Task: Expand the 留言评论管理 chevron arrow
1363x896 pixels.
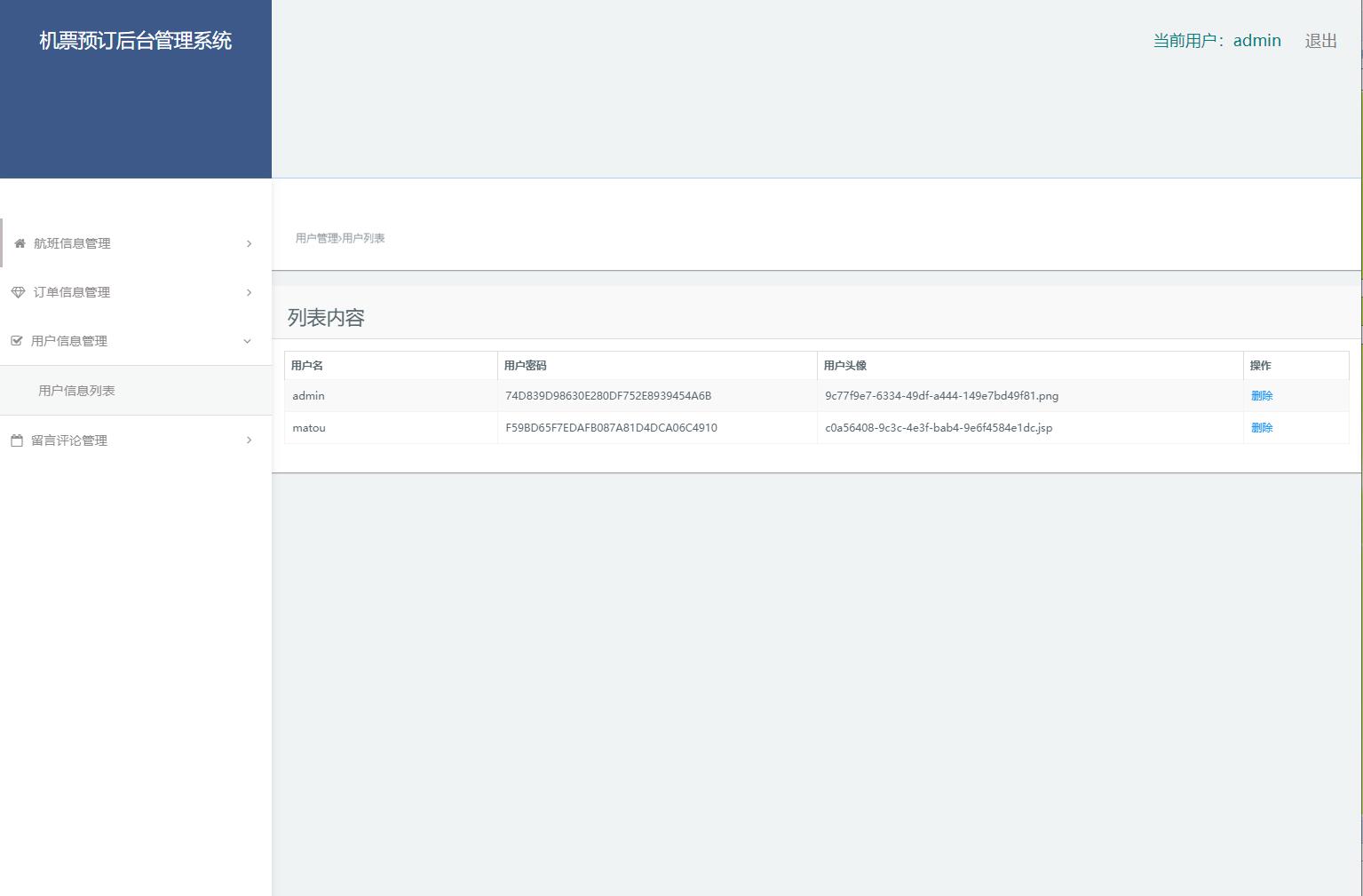Action: tap(249, 440)
